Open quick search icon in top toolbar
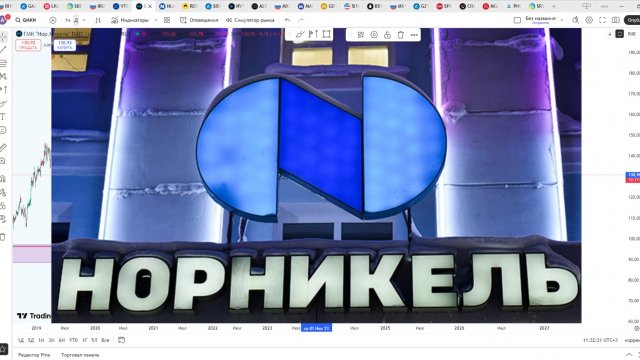 [x=576, y=20]
